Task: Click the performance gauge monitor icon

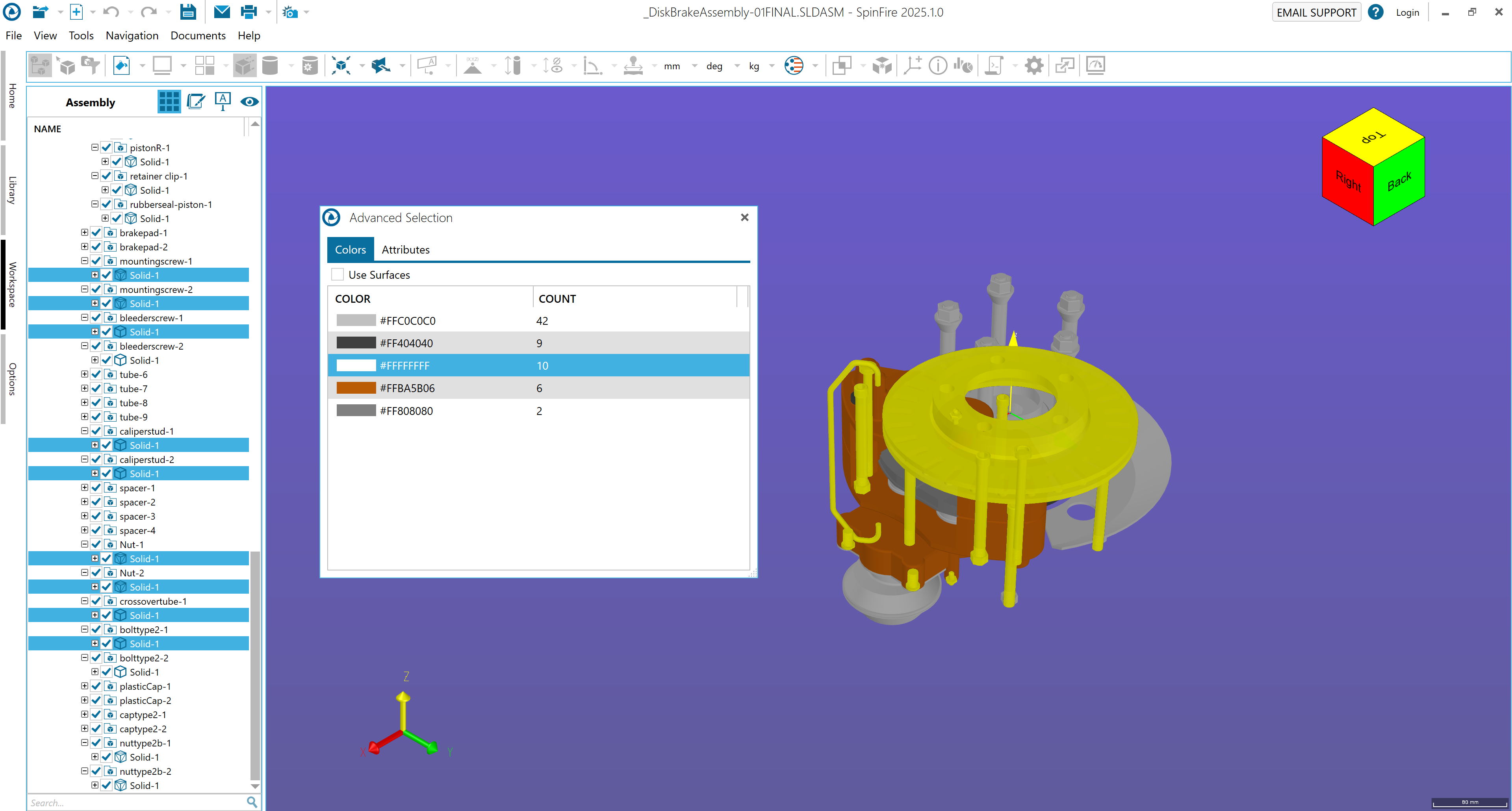Action: click(1095, 66)
